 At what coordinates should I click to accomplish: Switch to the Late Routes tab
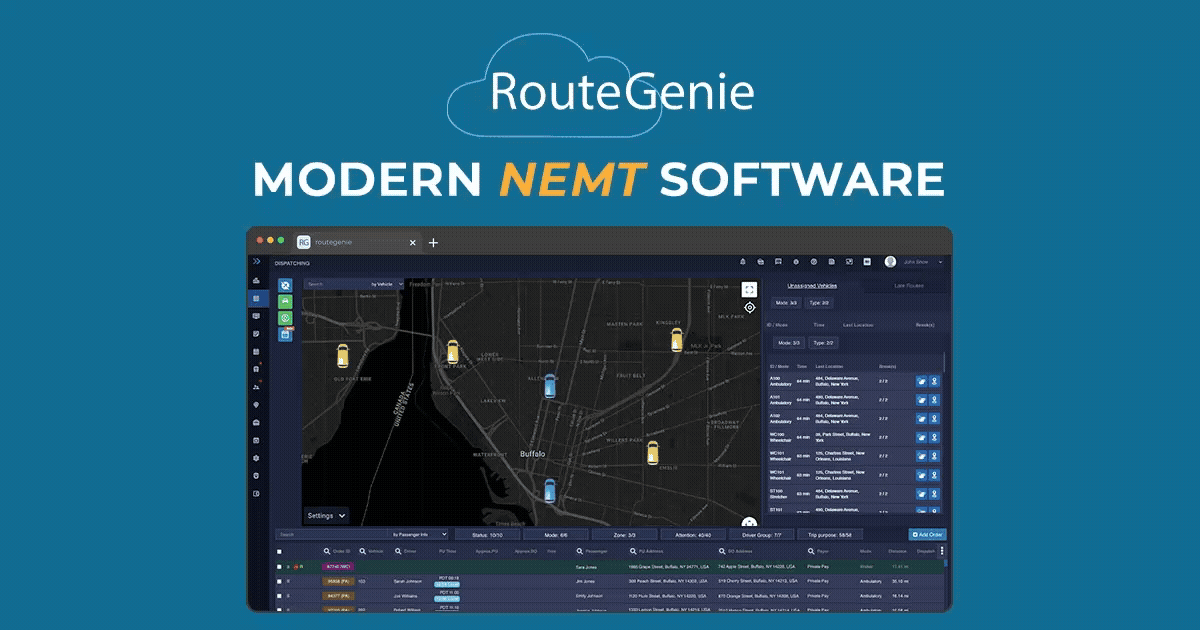909,286
